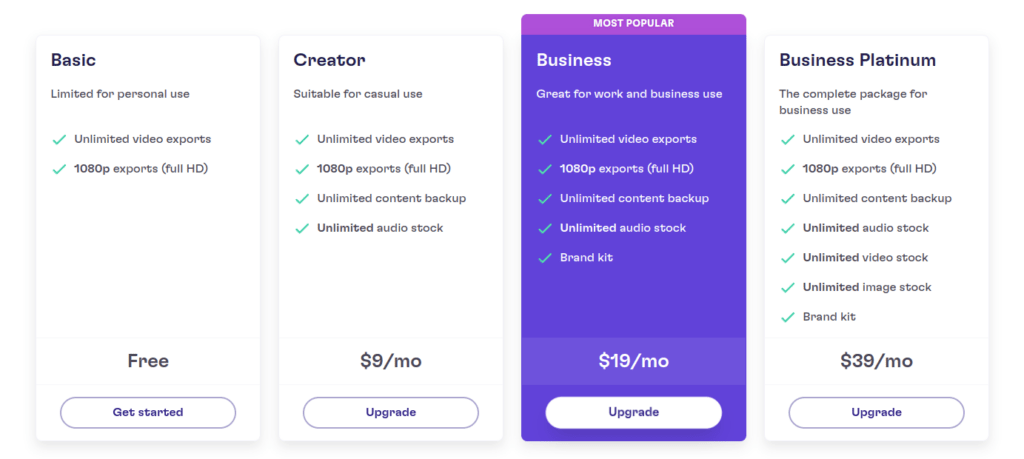Click checkmark beside Unlimited video stock
Viewport: 1024px width, 459px height.
788,258
